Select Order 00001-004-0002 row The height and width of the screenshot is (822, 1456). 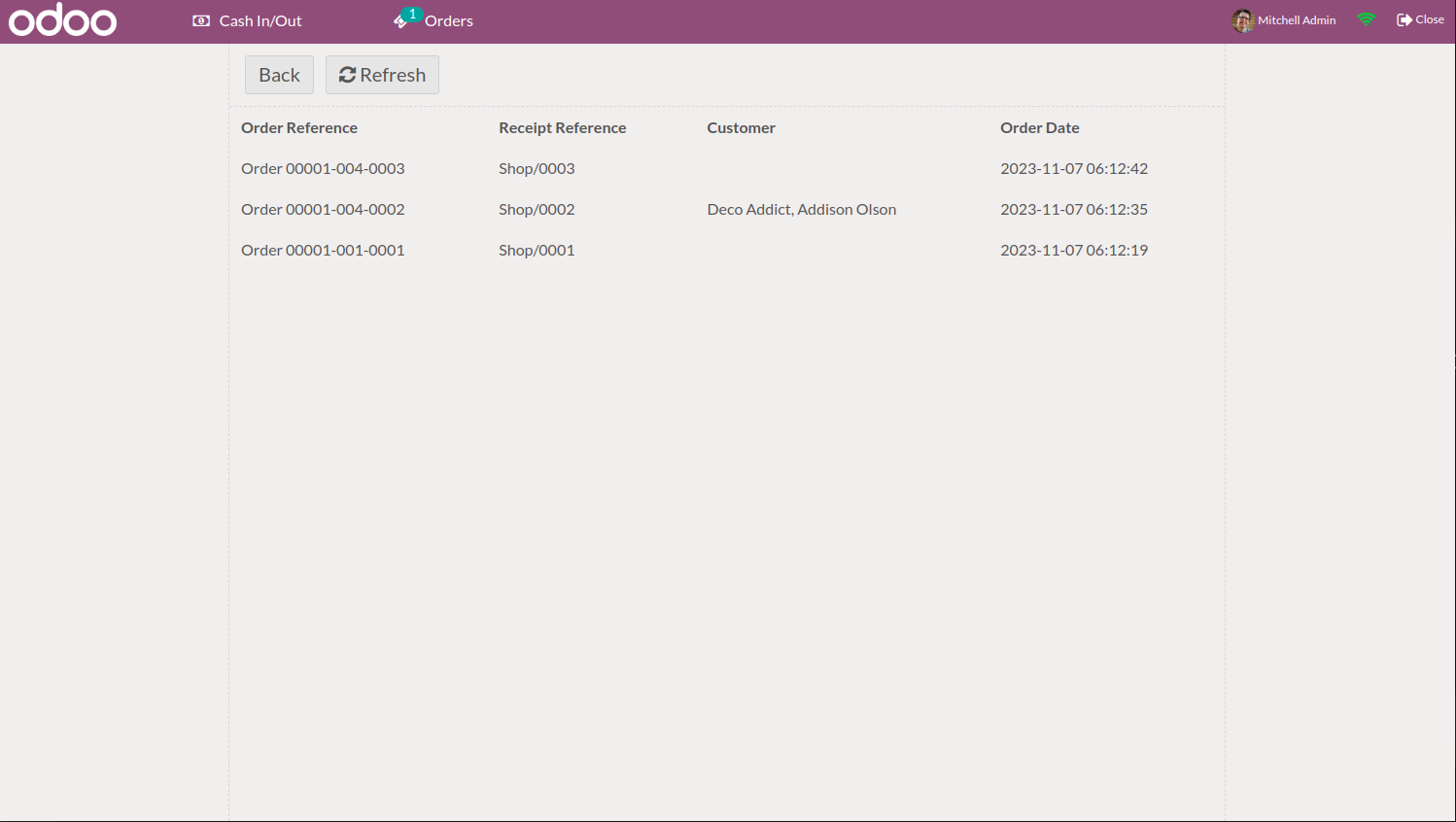(x=727, y=209)
